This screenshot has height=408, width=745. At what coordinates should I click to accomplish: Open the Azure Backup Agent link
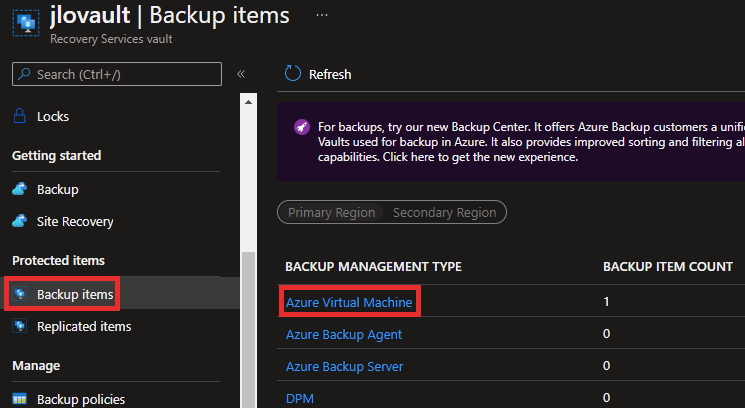[344, 334]
